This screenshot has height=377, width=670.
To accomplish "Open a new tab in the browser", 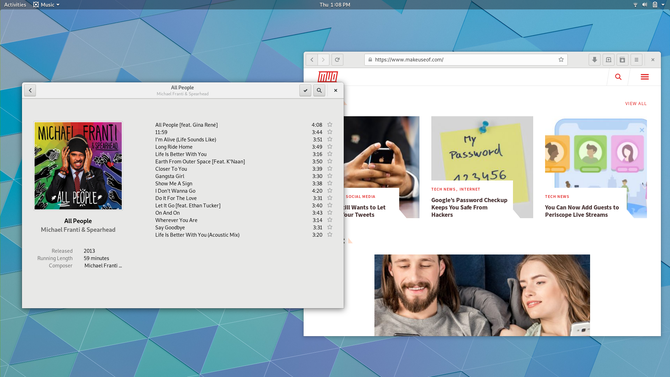I will (x=608, y=60).
